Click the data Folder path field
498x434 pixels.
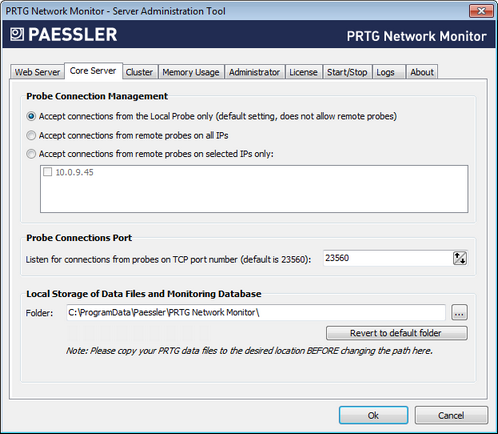[x=256, y=312]
